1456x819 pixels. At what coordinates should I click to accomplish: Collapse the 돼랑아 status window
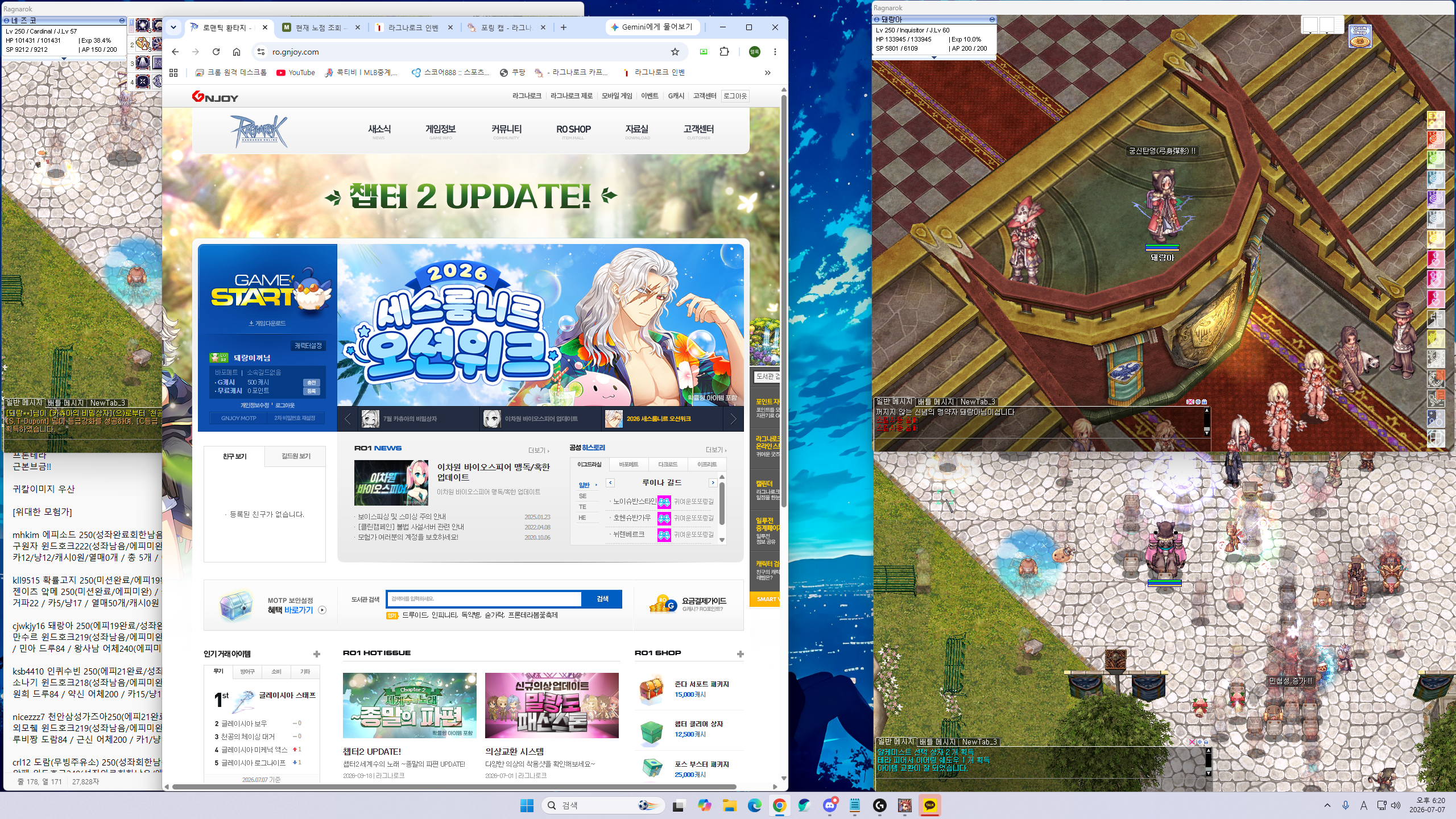click(992, 19)
